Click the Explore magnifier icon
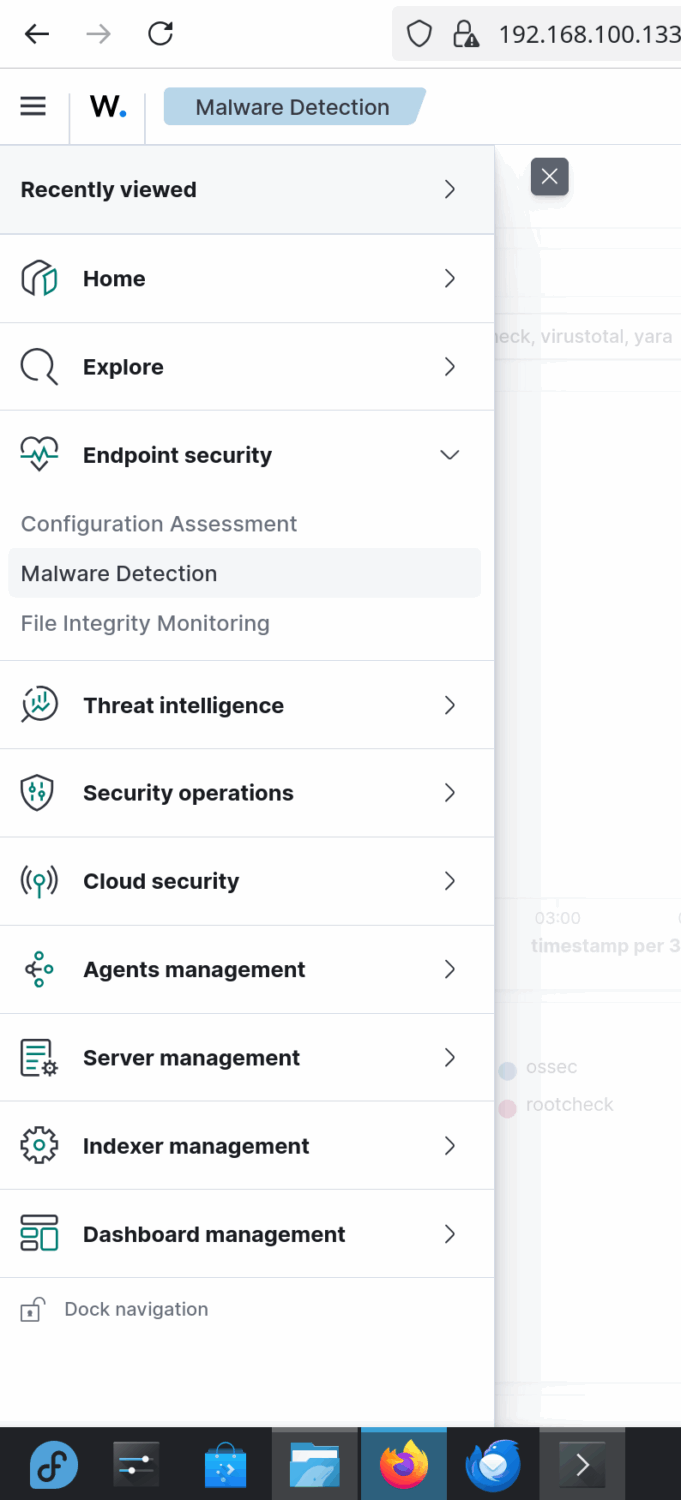Screen dimensions: 681x1500 pos(39,367)
